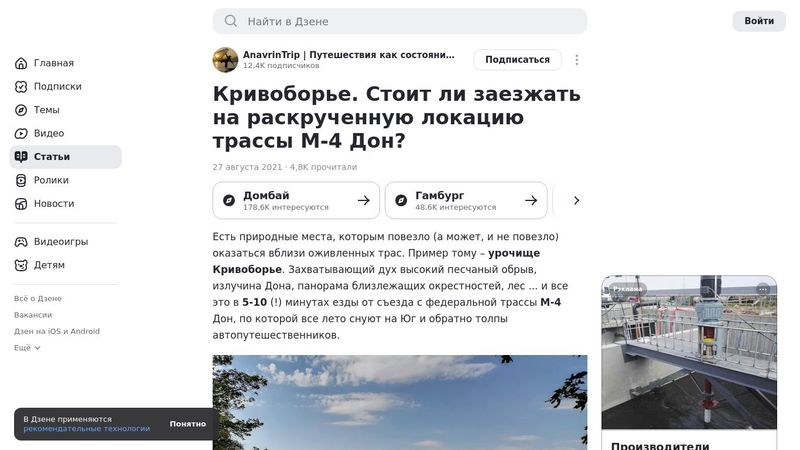Open the Подписки subscriptions icon
Screen dimensions: 800x450
point(21,87)
